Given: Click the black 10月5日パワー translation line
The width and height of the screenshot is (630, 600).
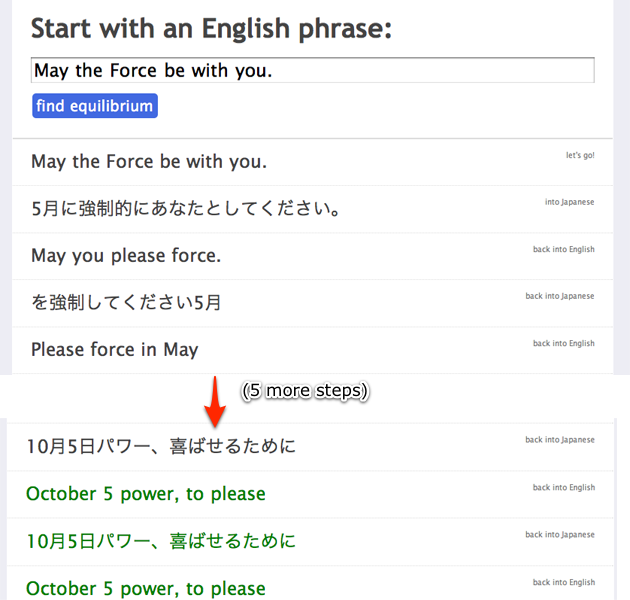Looking at the screenshot, I should [x=161, y=446].
